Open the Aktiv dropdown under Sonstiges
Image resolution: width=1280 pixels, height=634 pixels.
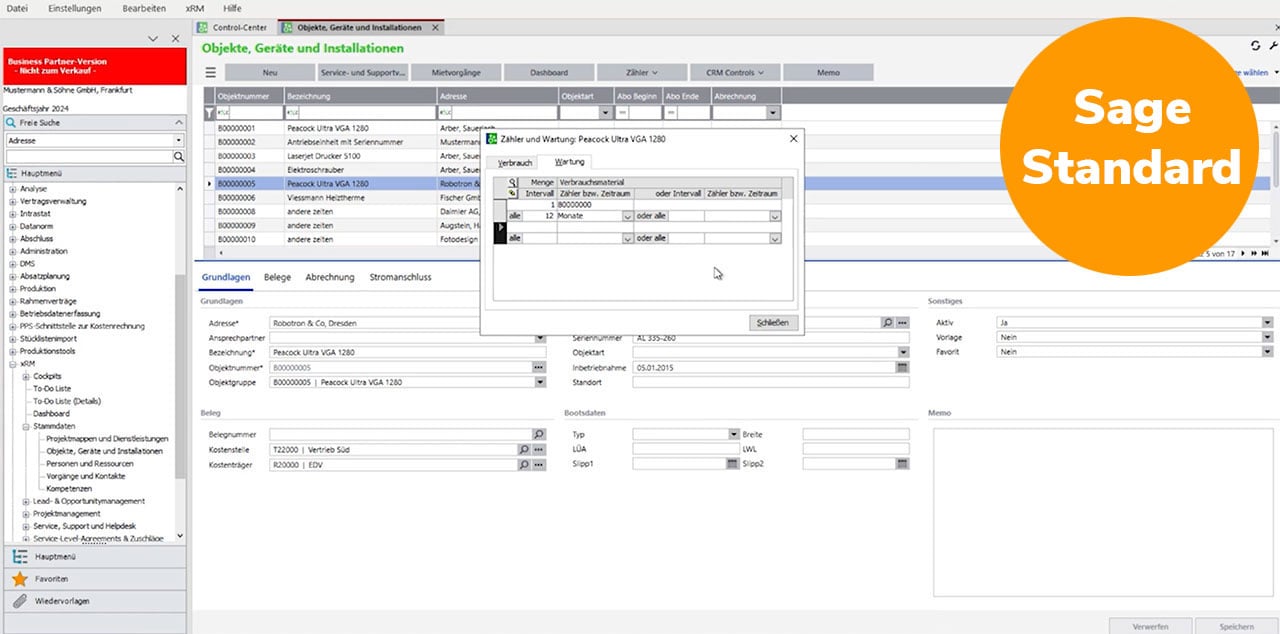click(1267, 323)
